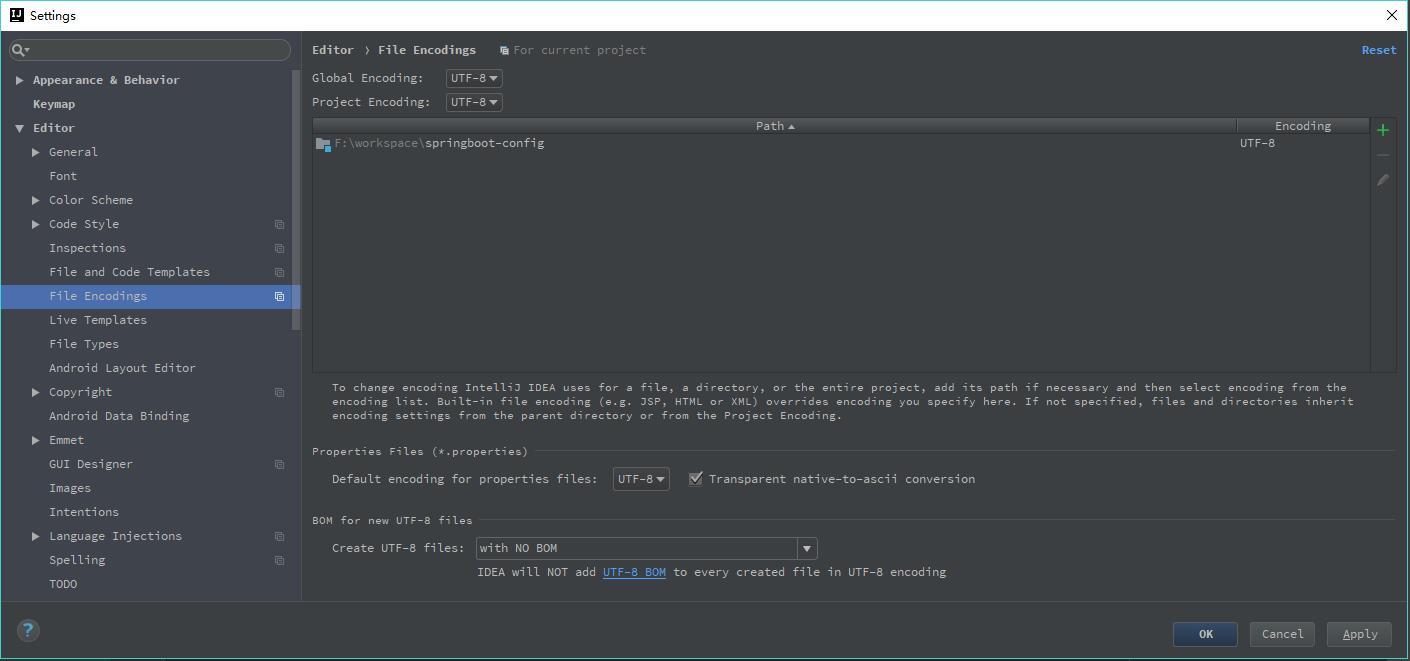Click the folder icon beside springboot-config
Viewport: 1410px width, 661px height.
323,144
